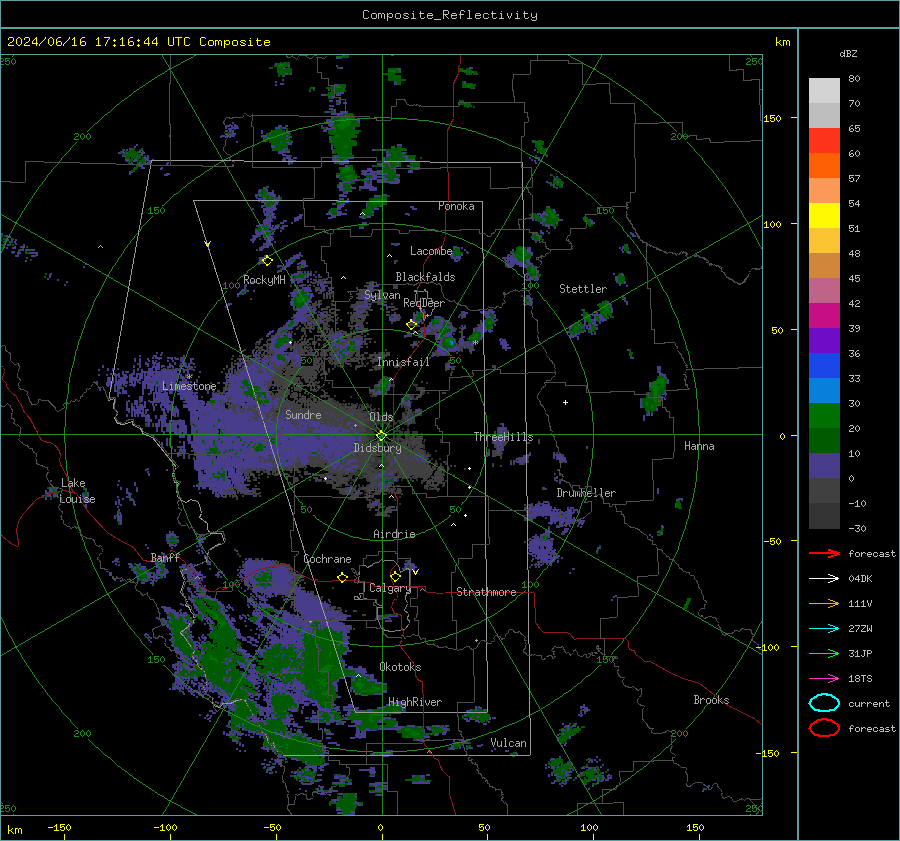Pick the bright yellow swatch below 54 dBZ
This screenshot has height=841, width=900.
pos(824,215)
